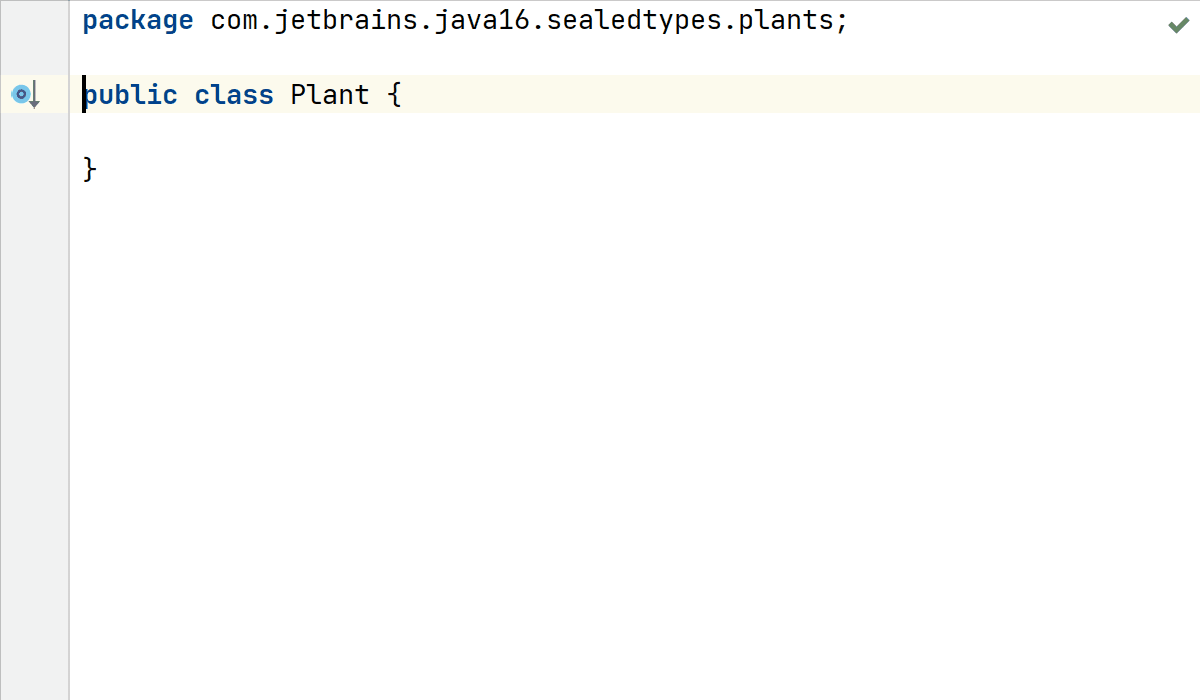
Task: Click the class name 'Plant'
Action: (x=330, y=95)
